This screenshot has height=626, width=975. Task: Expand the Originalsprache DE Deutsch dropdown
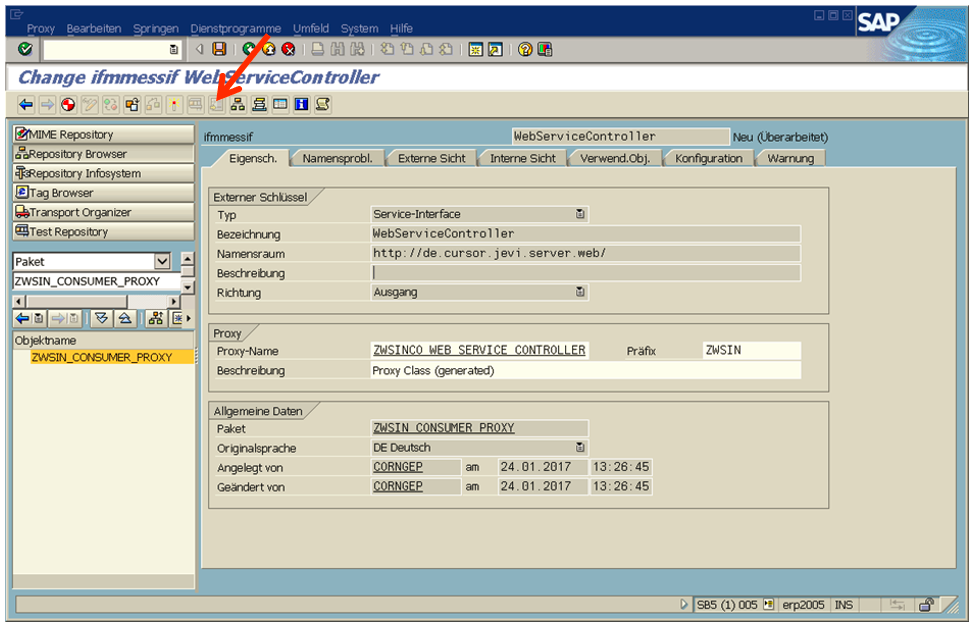(x=580, y=448)
